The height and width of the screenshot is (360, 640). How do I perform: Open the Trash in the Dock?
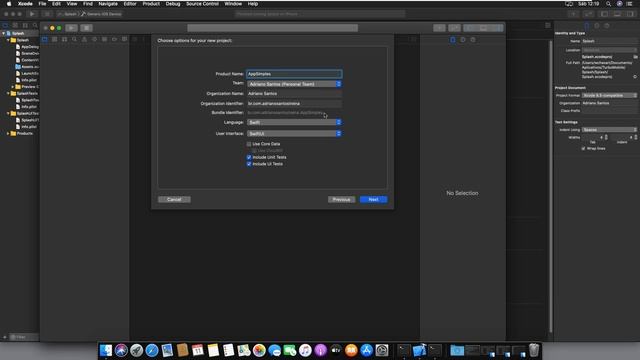pyautogui.click(x=534, y=350)
